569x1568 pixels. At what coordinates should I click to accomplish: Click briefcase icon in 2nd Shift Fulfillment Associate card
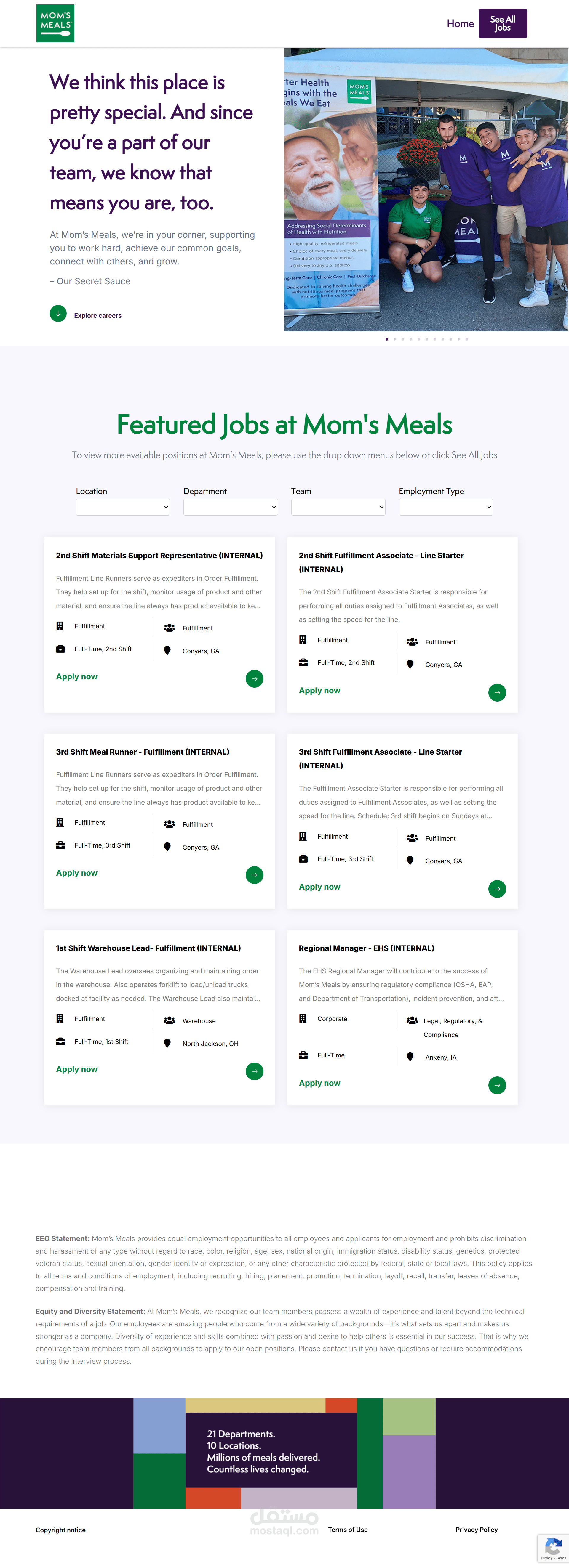coord(303,663)
